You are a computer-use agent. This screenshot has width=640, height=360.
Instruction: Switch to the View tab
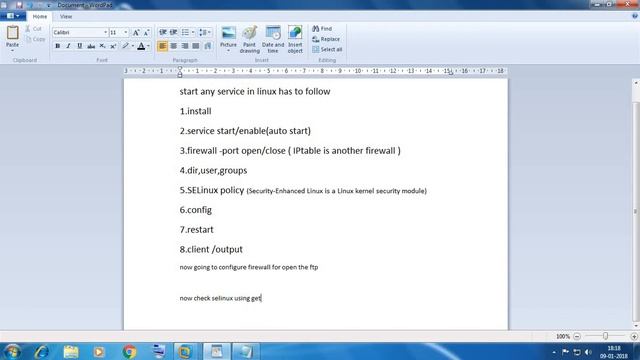pyautogui.click(x=66, y=17)
